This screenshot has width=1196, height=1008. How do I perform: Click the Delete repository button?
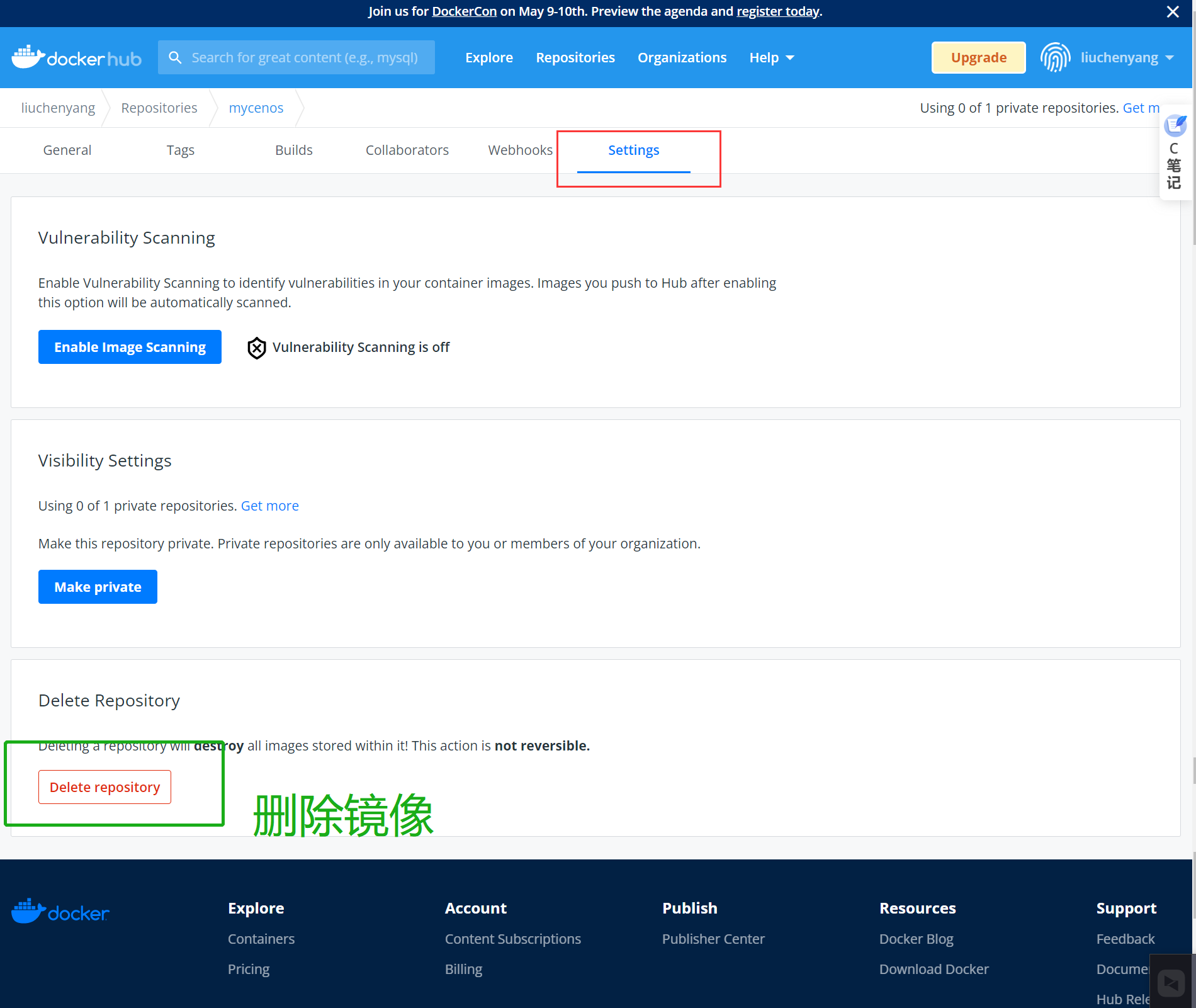pyautogui.click(x=104, y=788)
